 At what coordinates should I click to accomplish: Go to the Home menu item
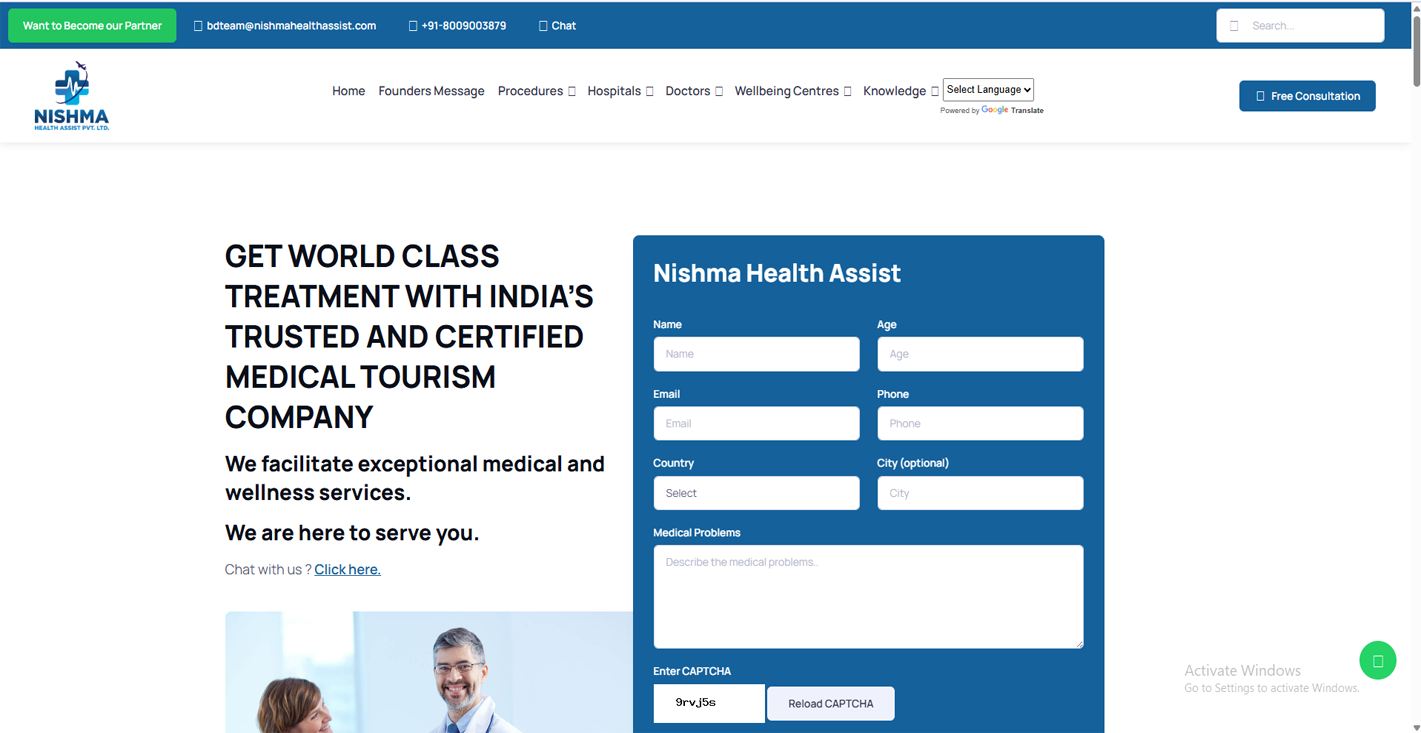(348, 90)
